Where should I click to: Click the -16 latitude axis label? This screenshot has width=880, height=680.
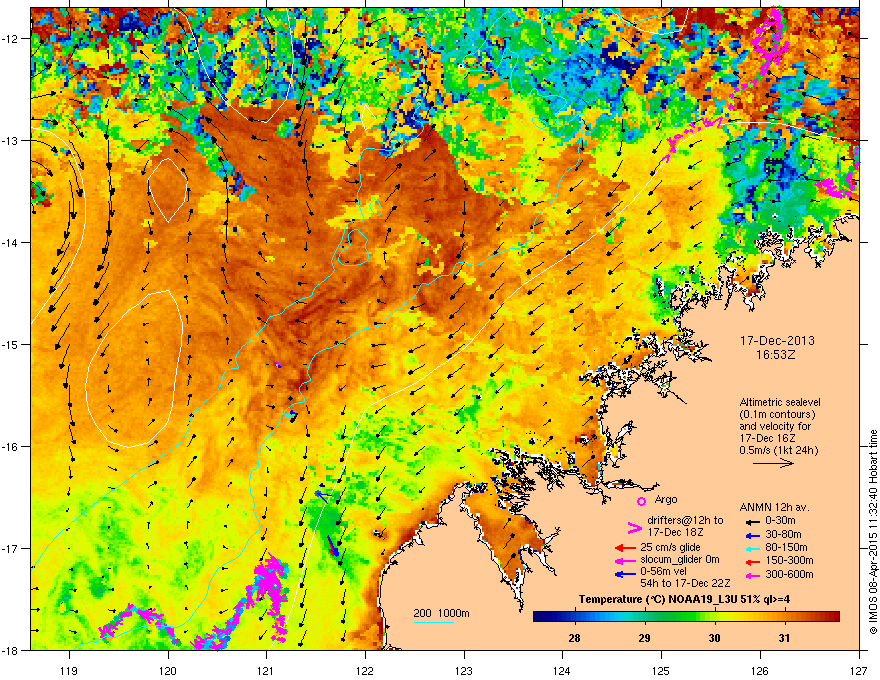click(x=10, y=447)
